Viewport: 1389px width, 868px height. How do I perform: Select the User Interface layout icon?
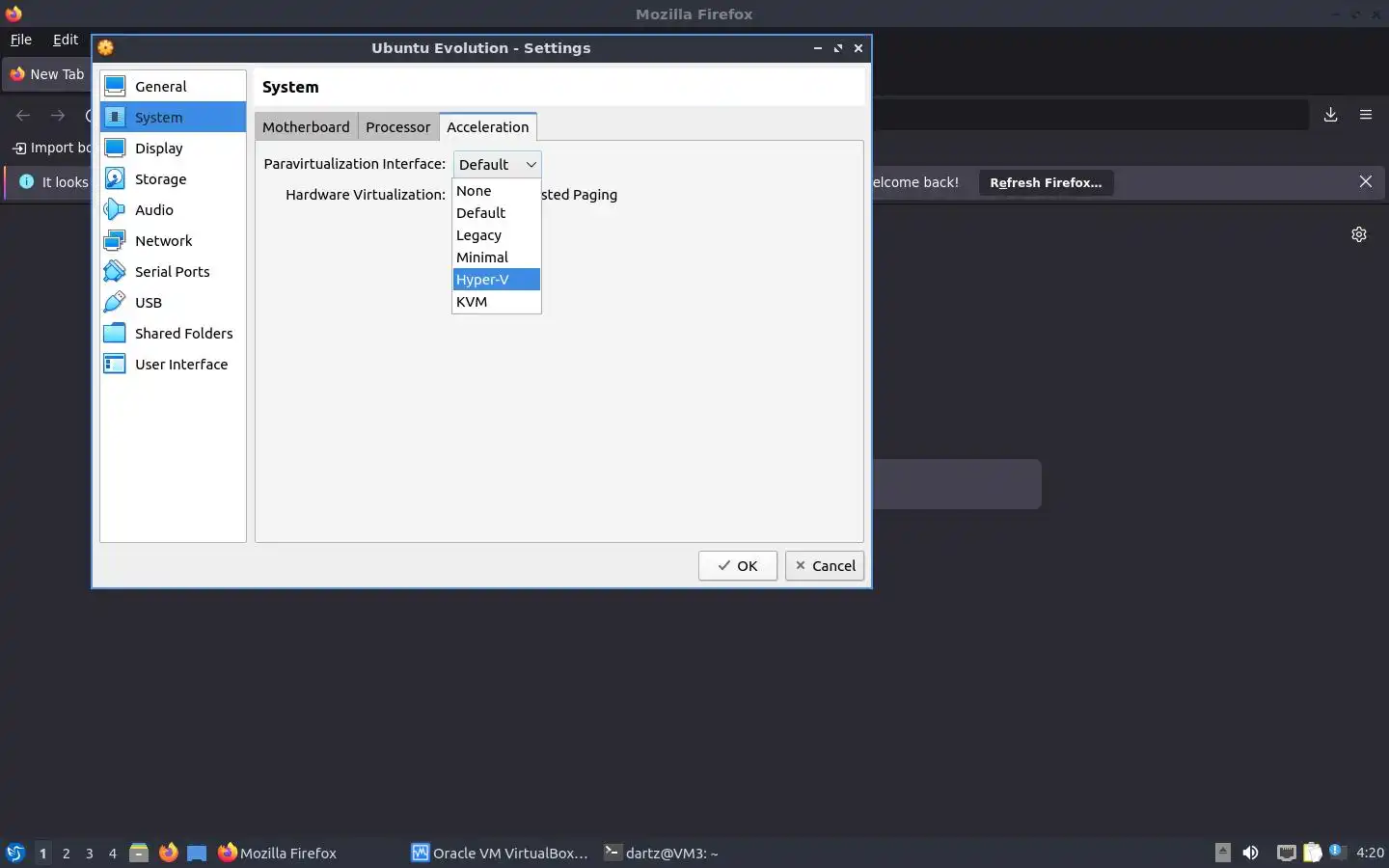(115, 364)
